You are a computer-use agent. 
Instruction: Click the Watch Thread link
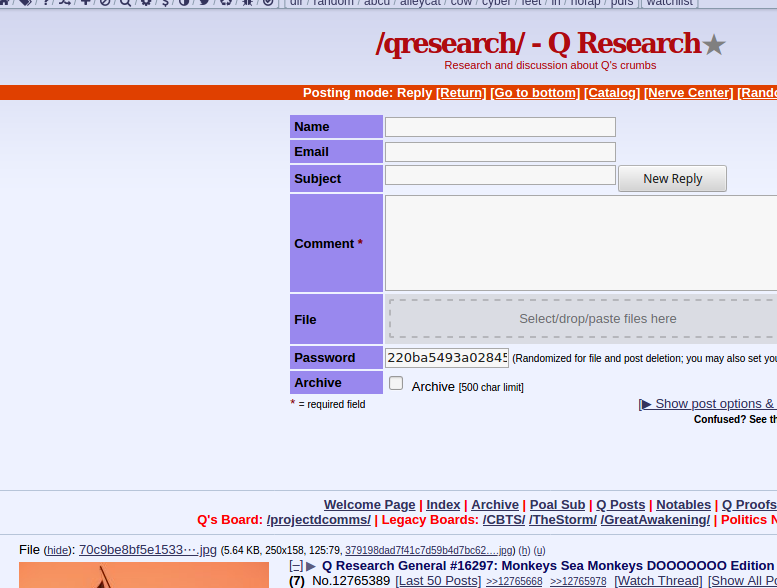pos(658,581)
